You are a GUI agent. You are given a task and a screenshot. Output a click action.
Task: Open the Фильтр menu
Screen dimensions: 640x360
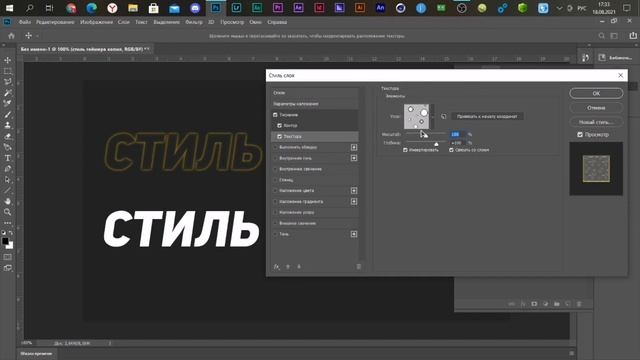coord(194,22)
